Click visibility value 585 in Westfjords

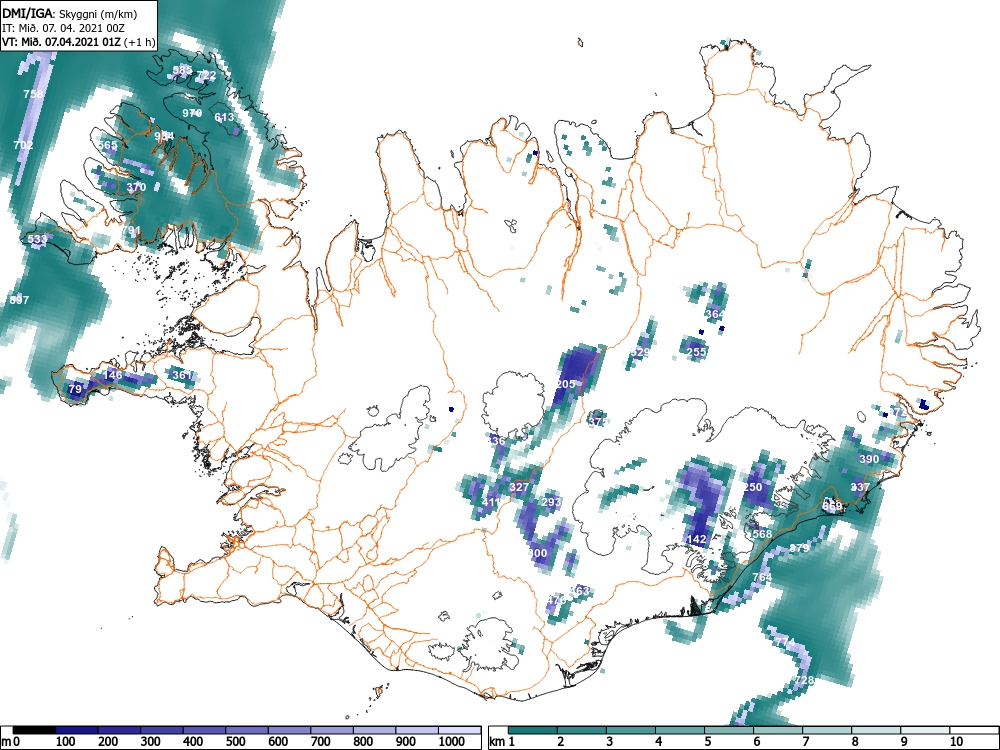[182, 70]
